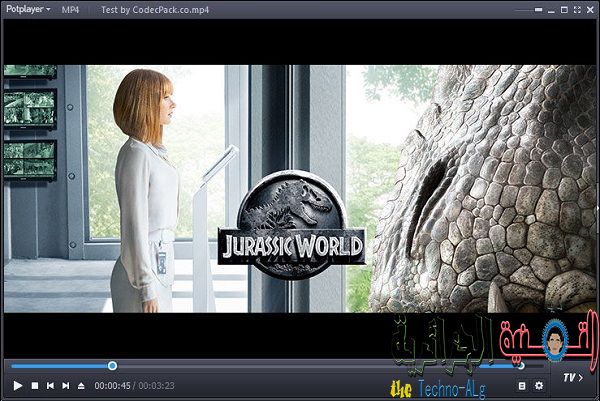Viewport: 600px width, 401px height.
Task: Click the unplayed portion of the seek bar
Action: [300, 366]
